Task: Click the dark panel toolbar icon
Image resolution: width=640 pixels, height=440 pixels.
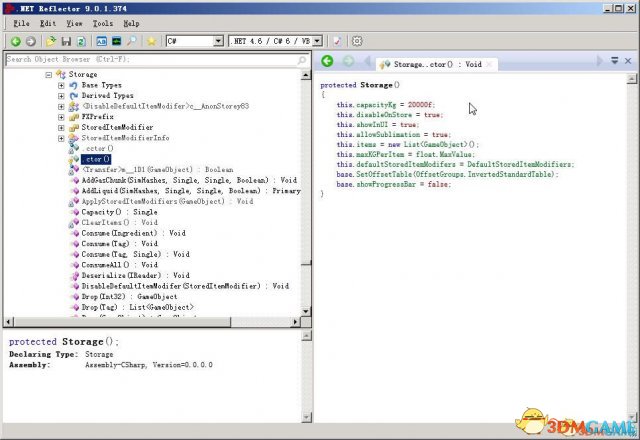Action: (x=116, y=41)
